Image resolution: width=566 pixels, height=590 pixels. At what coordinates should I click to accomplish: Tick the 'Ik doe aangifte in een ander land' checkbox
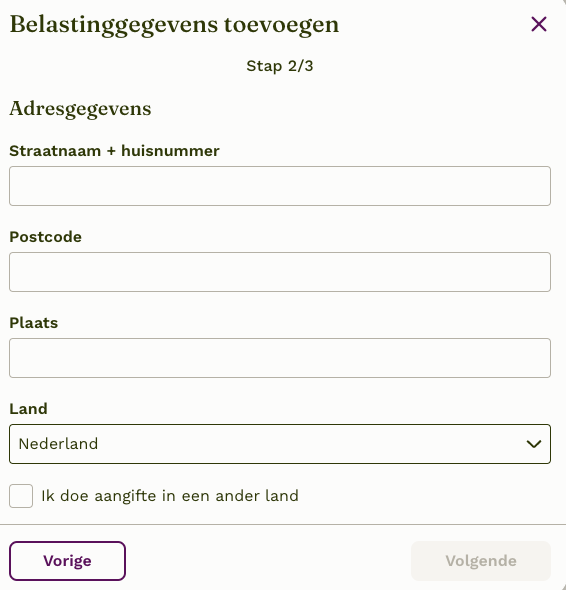21,496
